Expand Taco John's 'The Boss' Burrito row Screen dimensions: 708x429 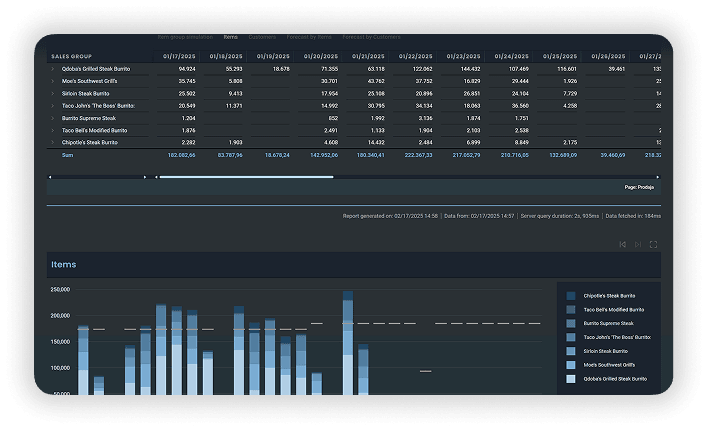click(53, 105)
